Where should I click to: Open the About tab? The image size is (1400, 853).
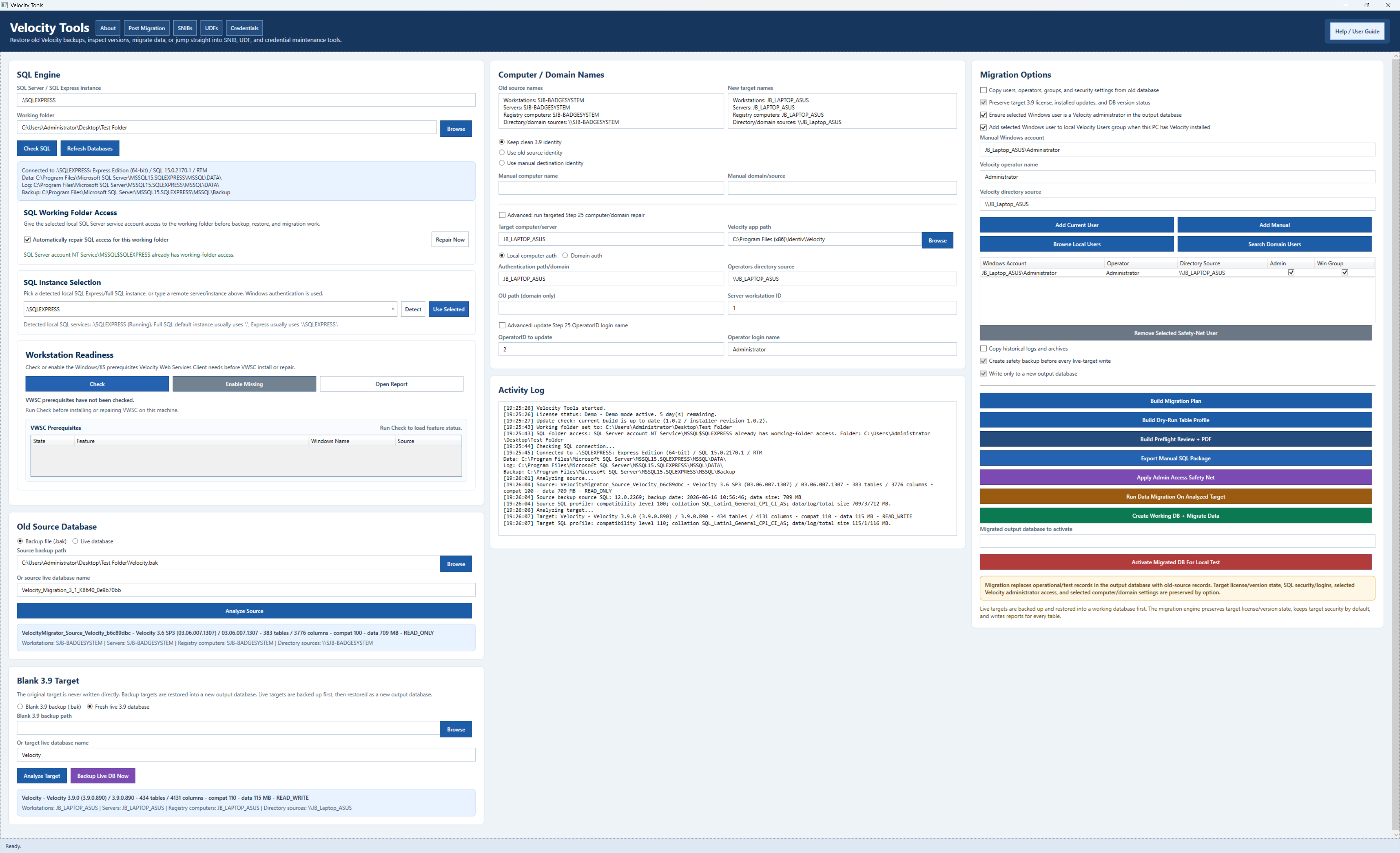click(108, 28)
